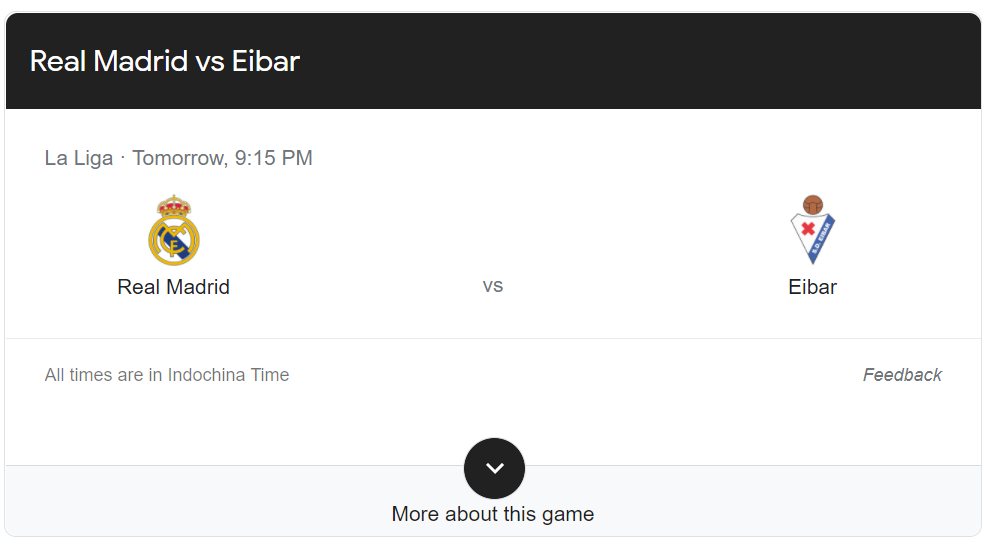Click the vs text between teams

tap(493, 286)
